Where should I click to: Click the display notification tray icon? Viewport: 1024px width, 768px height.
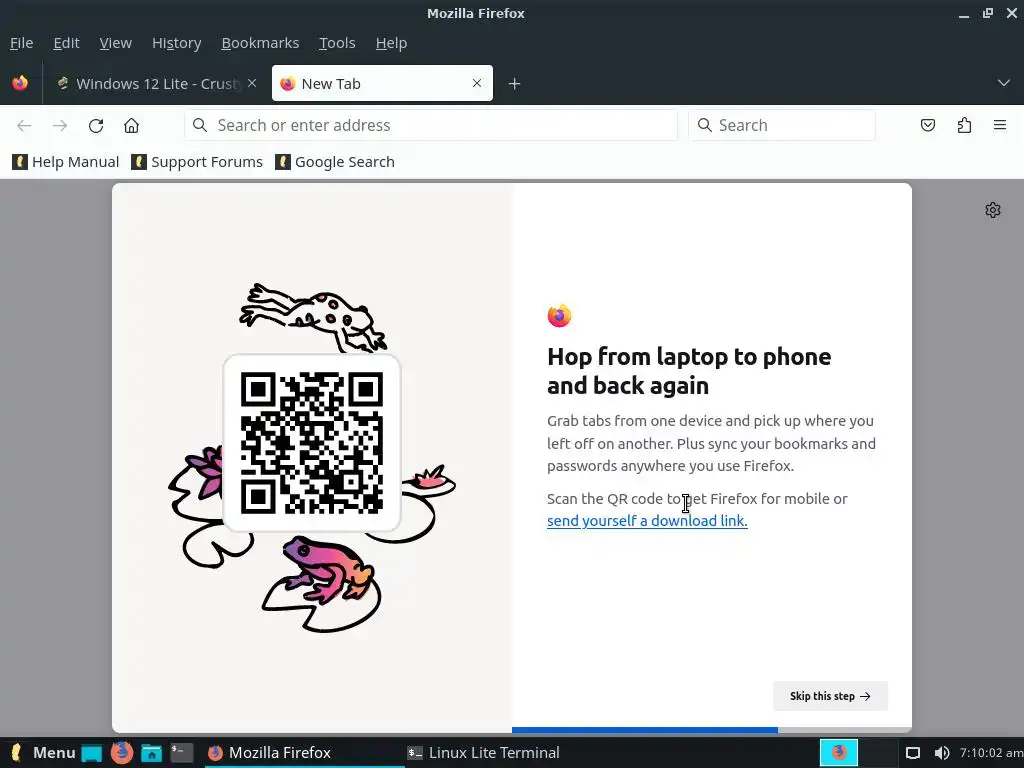tap(913, 753)
